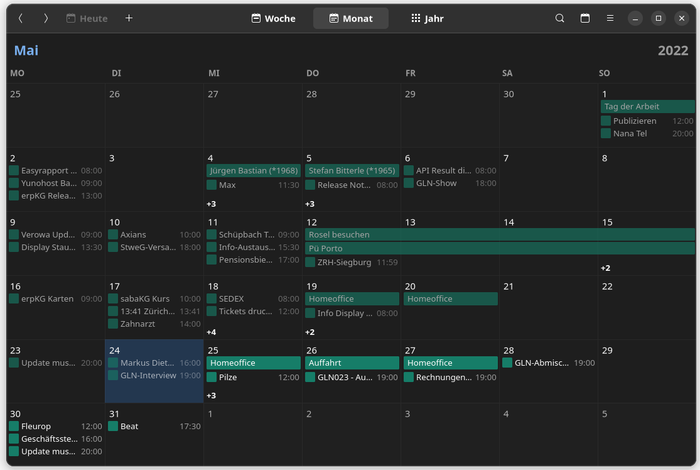Open Jürgen Bastian (*1968) birthday event
The height and width of the screenshot is (470, 700).
point(253,171)
